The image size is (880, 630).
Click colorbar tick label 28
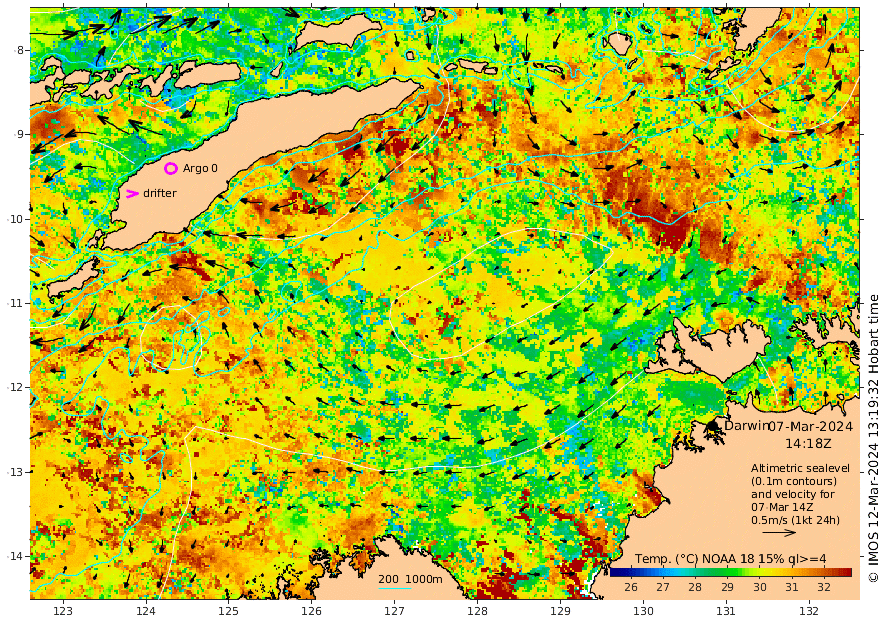tap(695, 587)
